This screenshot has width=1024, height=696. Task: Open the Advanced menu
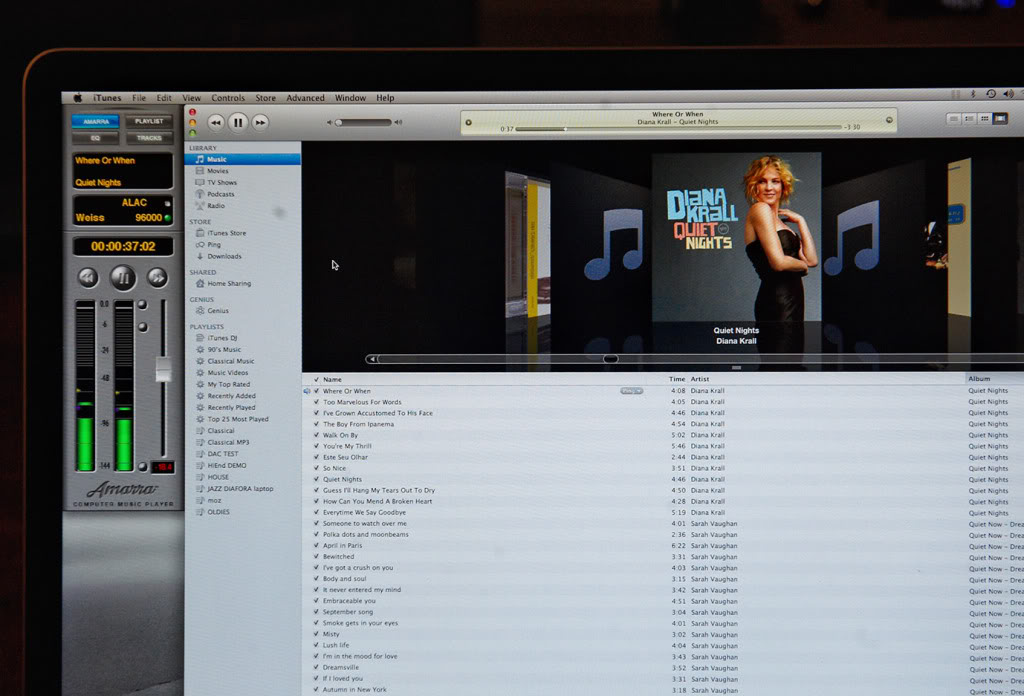click(x=305, y=98)
